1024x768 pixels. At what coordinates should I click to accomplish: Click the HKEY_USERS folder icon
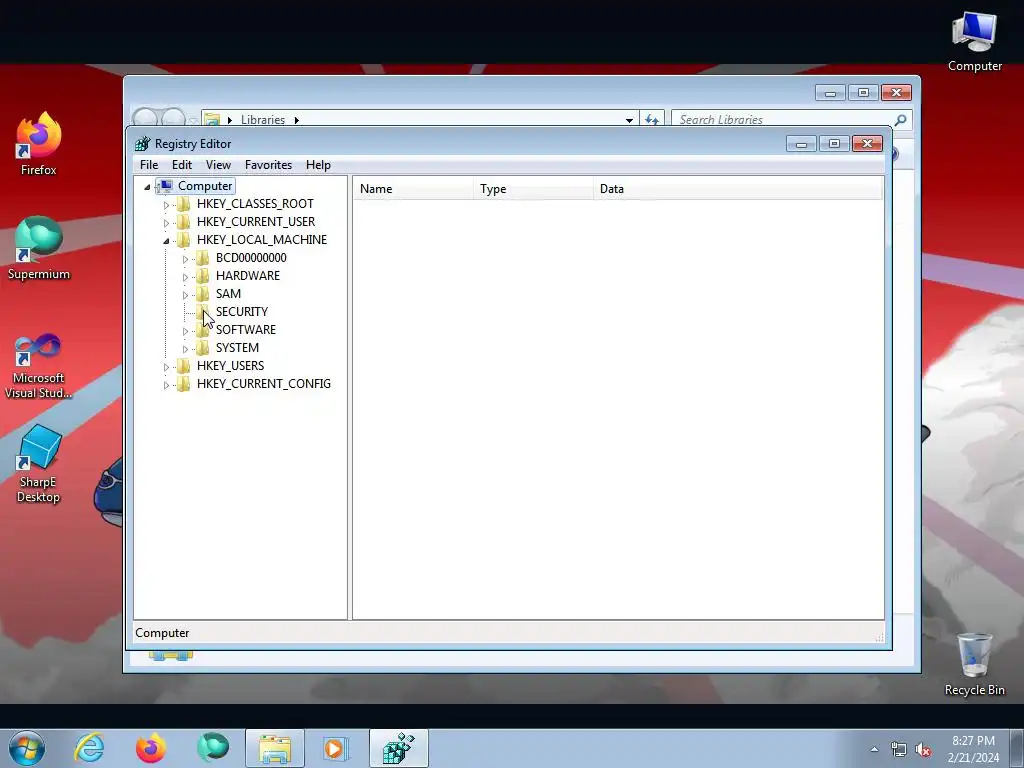(x=184, y=366)
